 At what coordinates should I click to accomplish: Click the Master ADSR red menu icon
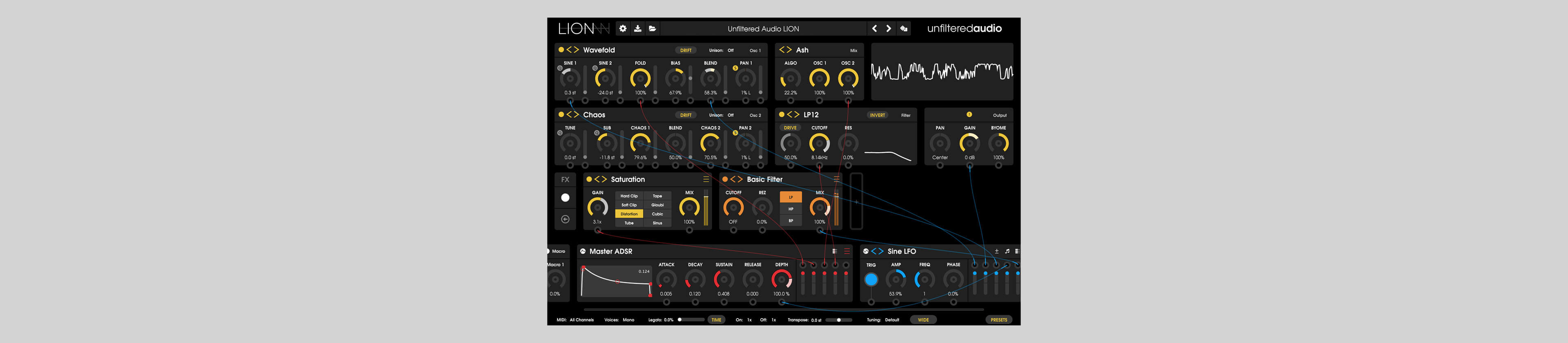(847, 251)
